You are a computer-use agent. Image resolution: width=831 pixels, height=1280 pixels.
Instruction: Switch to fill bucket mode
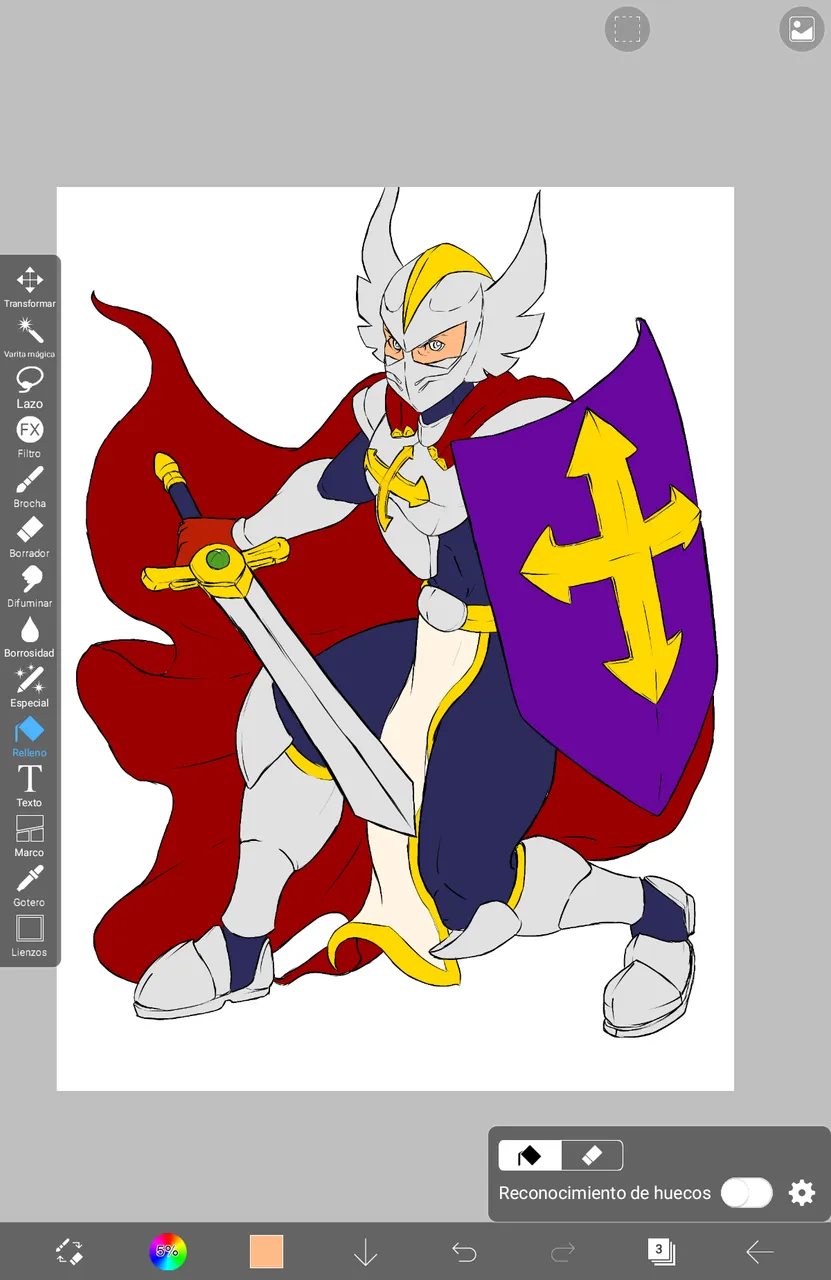(x=530, y=1156)
